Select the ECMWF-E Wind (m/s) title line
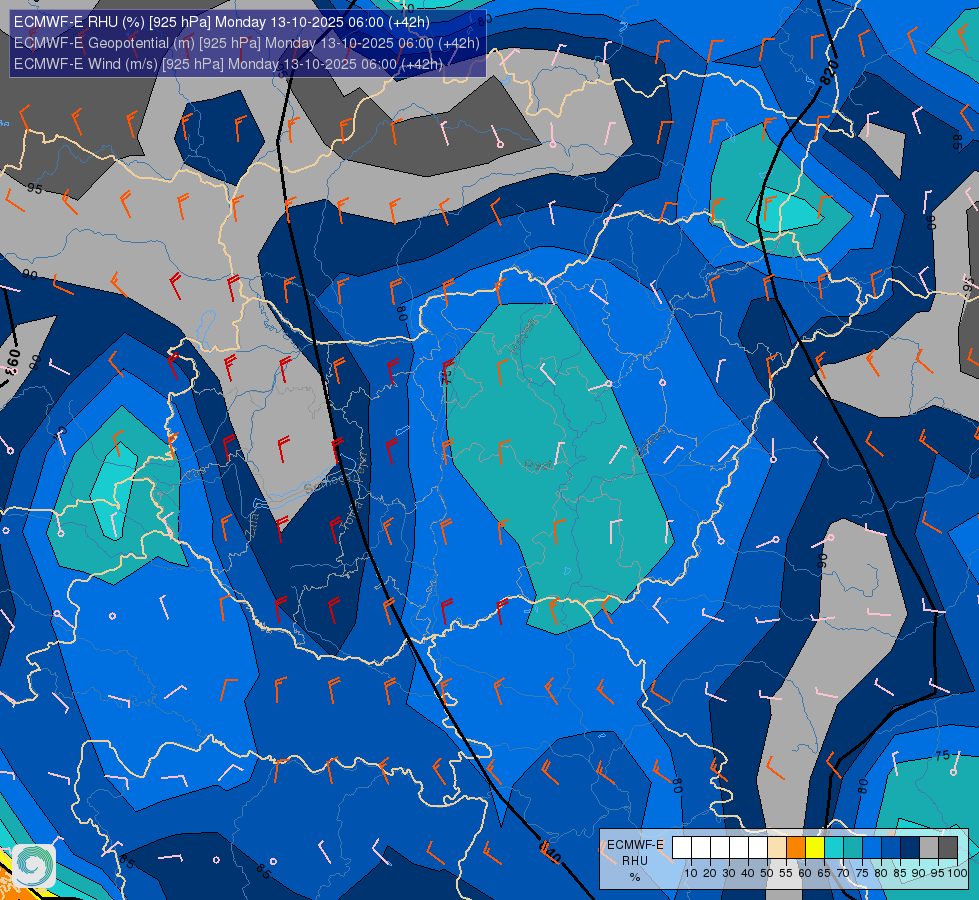 pos(228,64)
